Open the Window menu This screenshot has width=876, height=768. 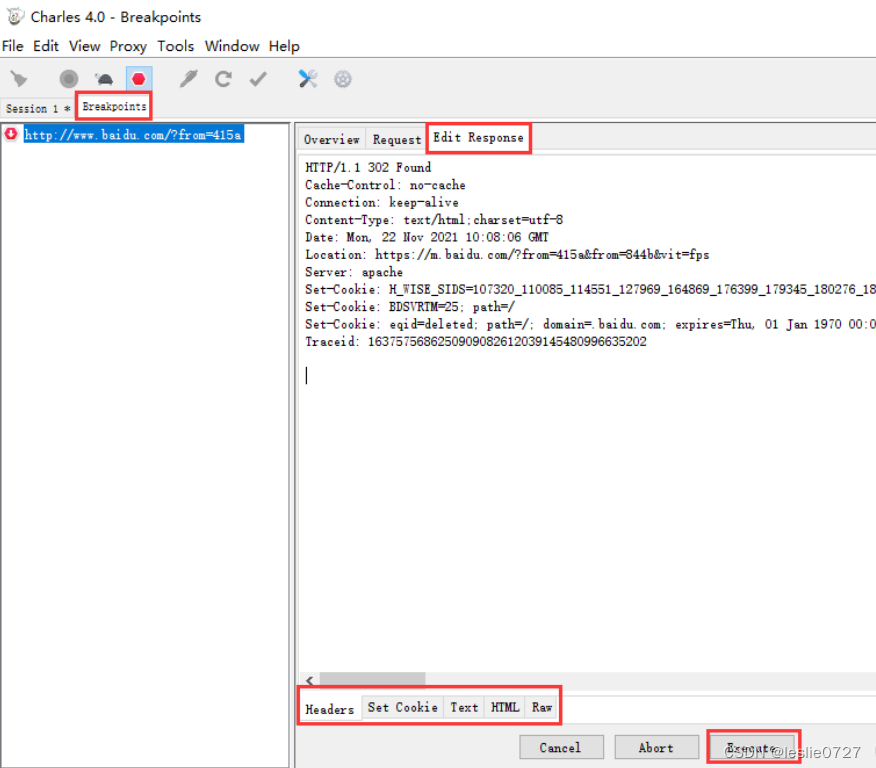tap(232, 46)
